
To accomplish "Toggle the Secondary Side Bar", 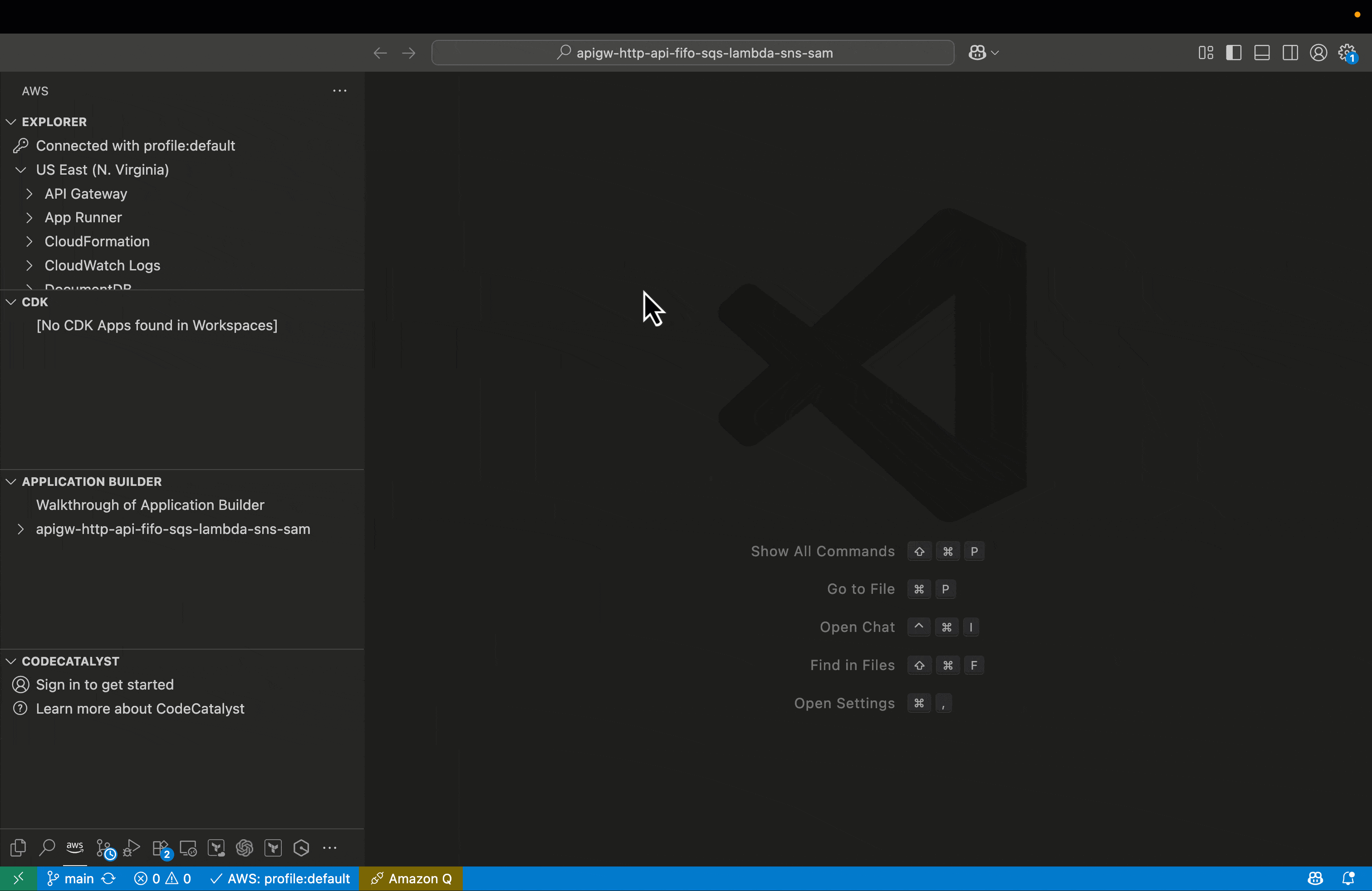I will pos(1290,53).
